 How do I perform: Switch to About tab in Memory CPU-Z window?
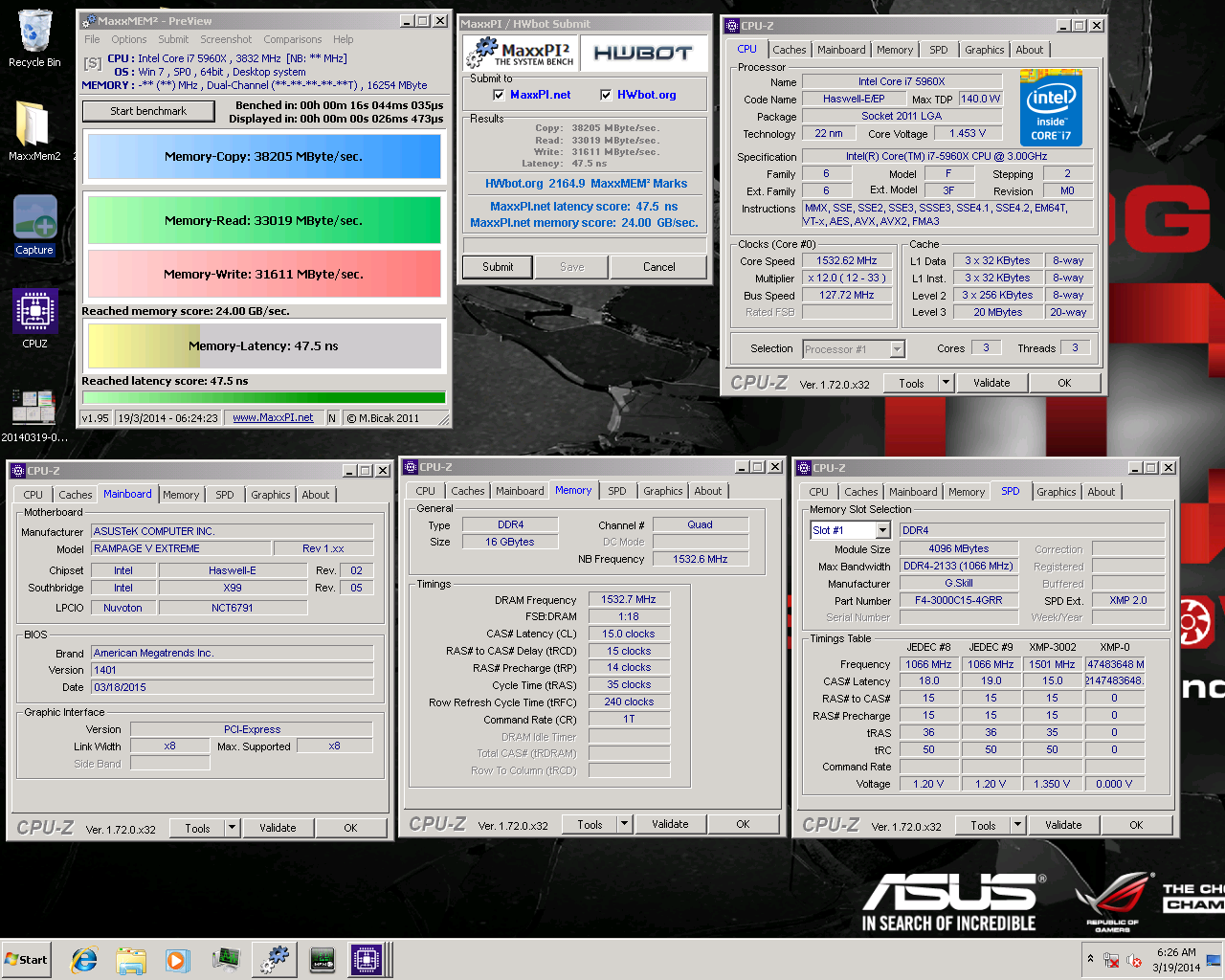(708, 491)
